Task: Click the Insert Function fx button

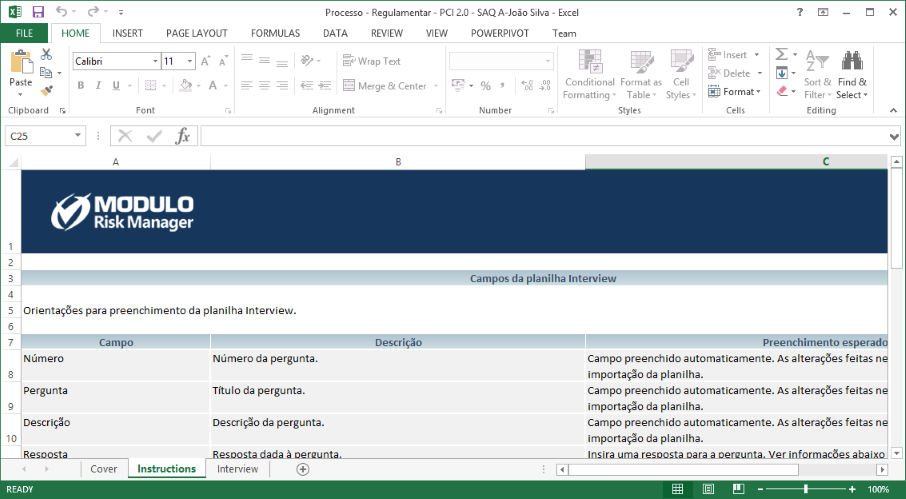Action: 183,136
